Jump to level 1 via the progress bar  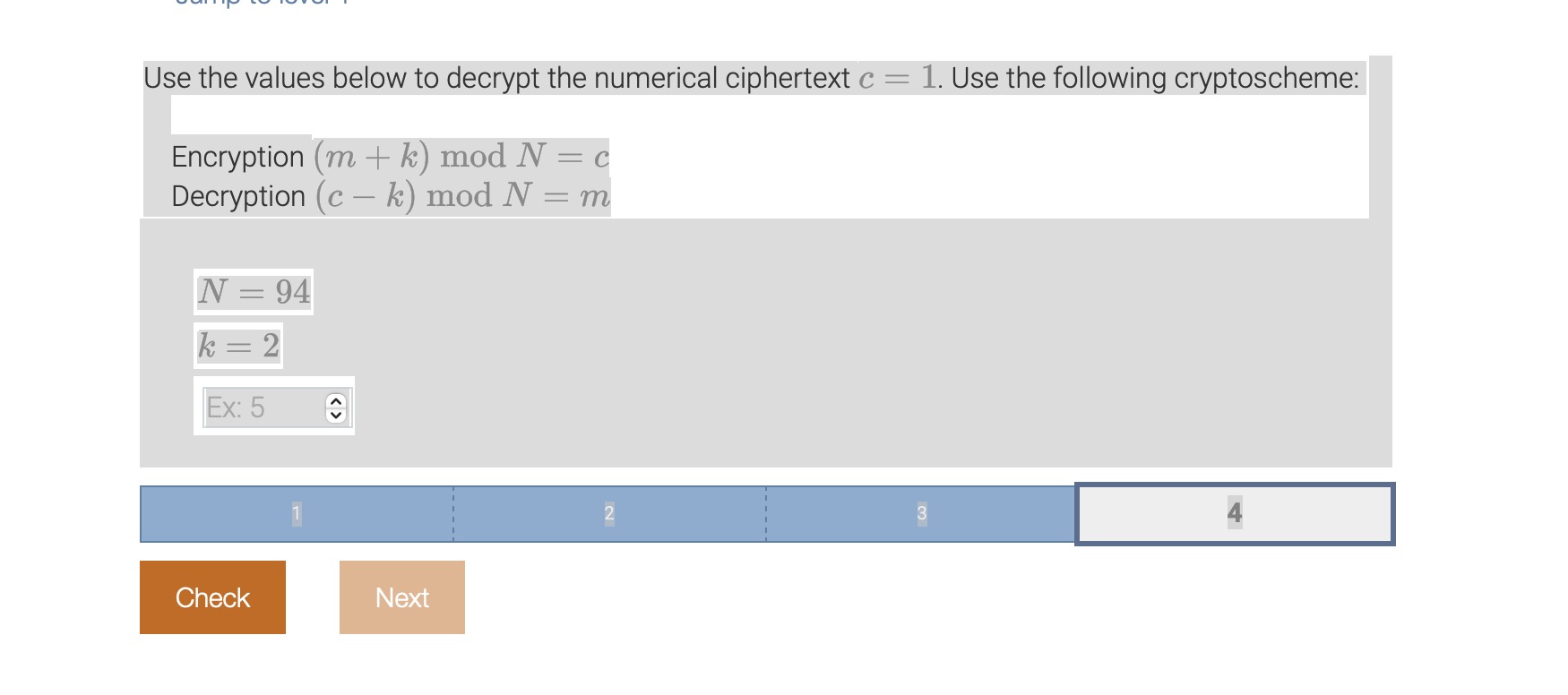[x=296, y=512]
